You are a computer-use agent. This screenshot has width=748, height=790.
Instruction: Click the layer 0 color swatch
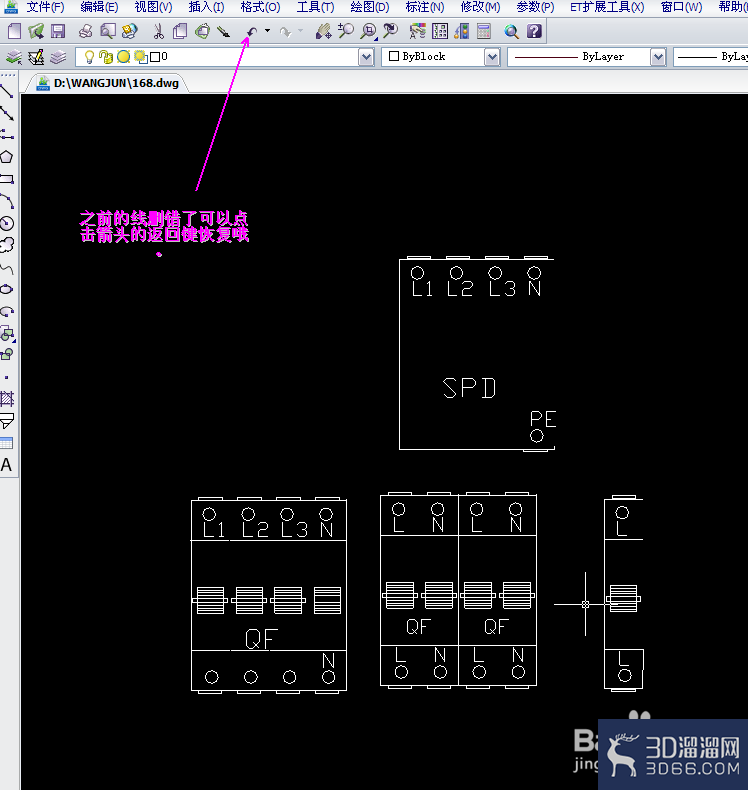point(155,57)
